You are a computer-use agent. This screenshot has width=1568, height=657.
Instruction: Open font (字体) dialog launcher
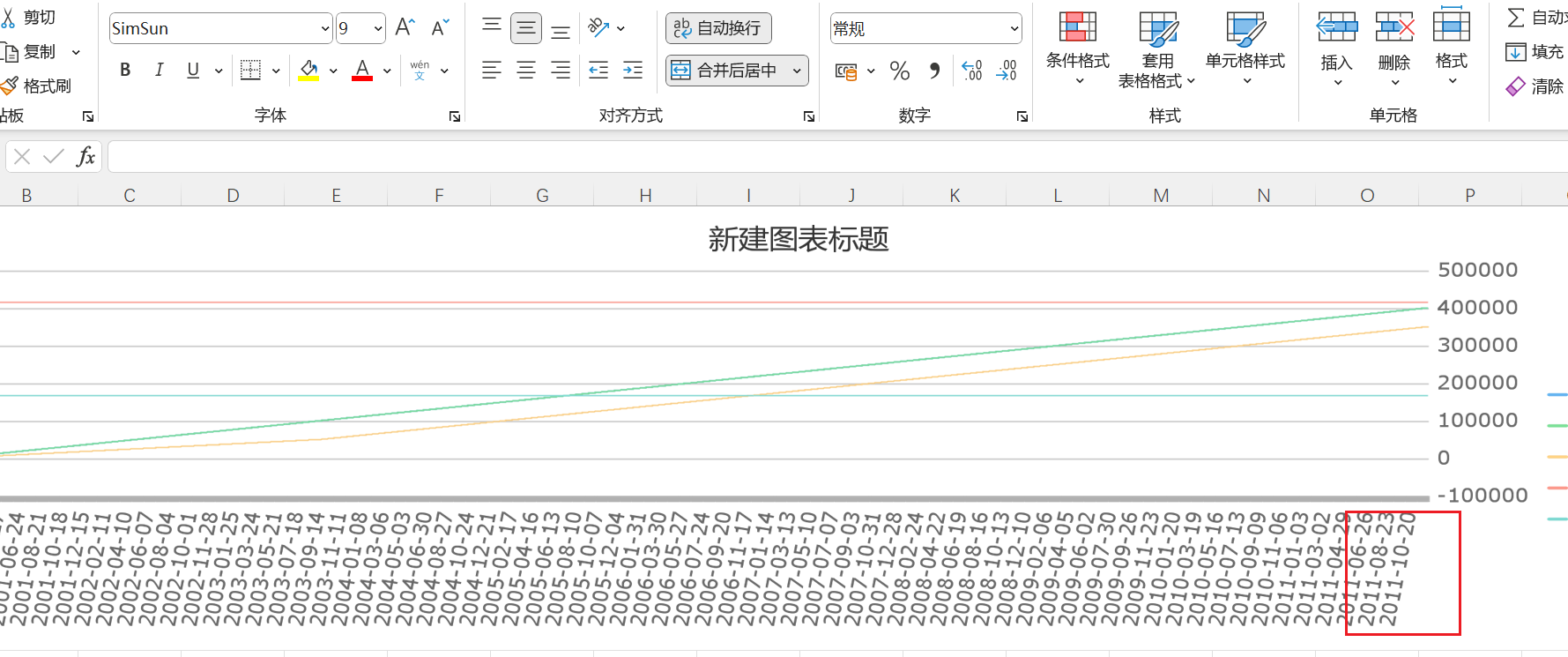(x=455, y=116)
